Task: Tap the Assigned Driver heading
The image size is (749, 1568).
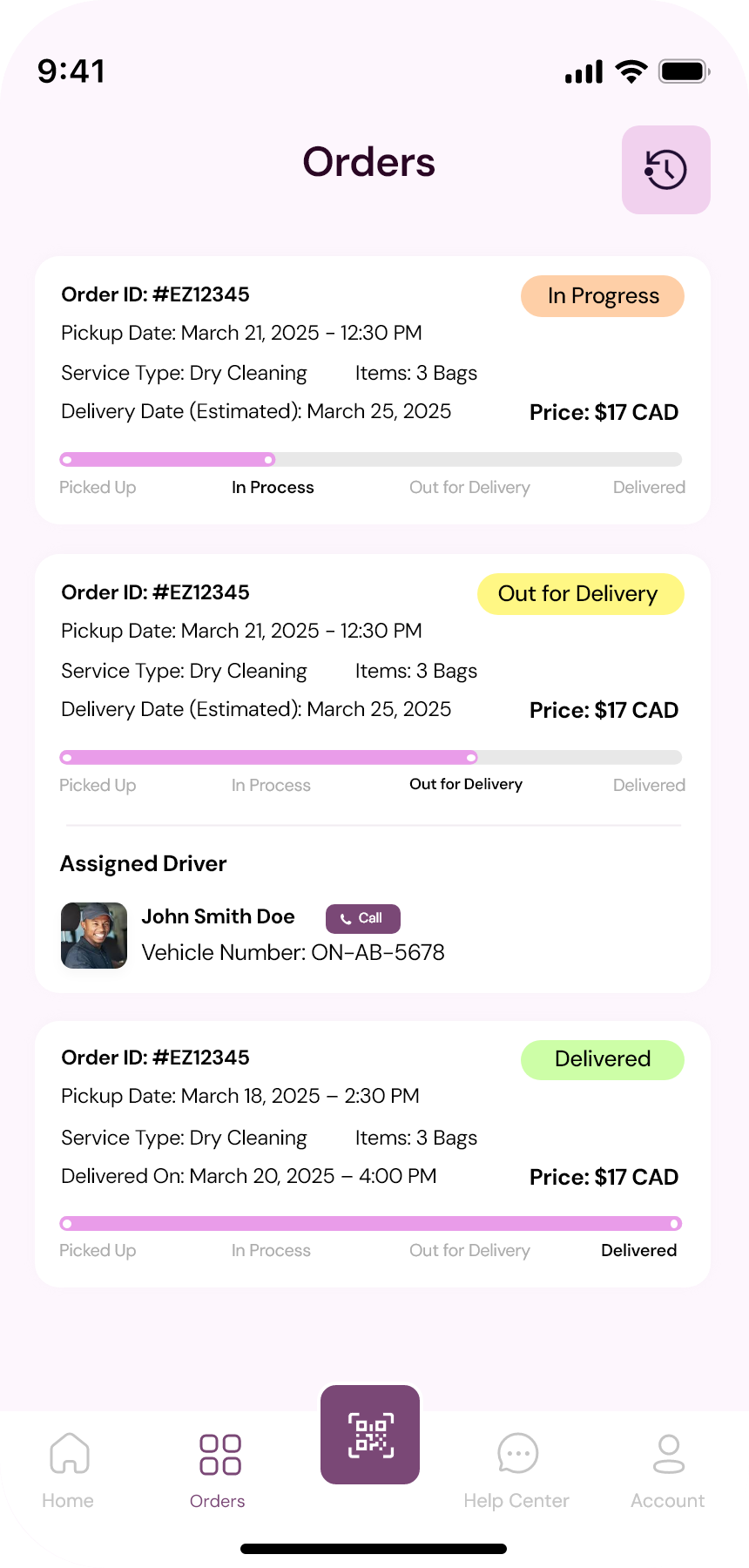Action: pos(144,863)
